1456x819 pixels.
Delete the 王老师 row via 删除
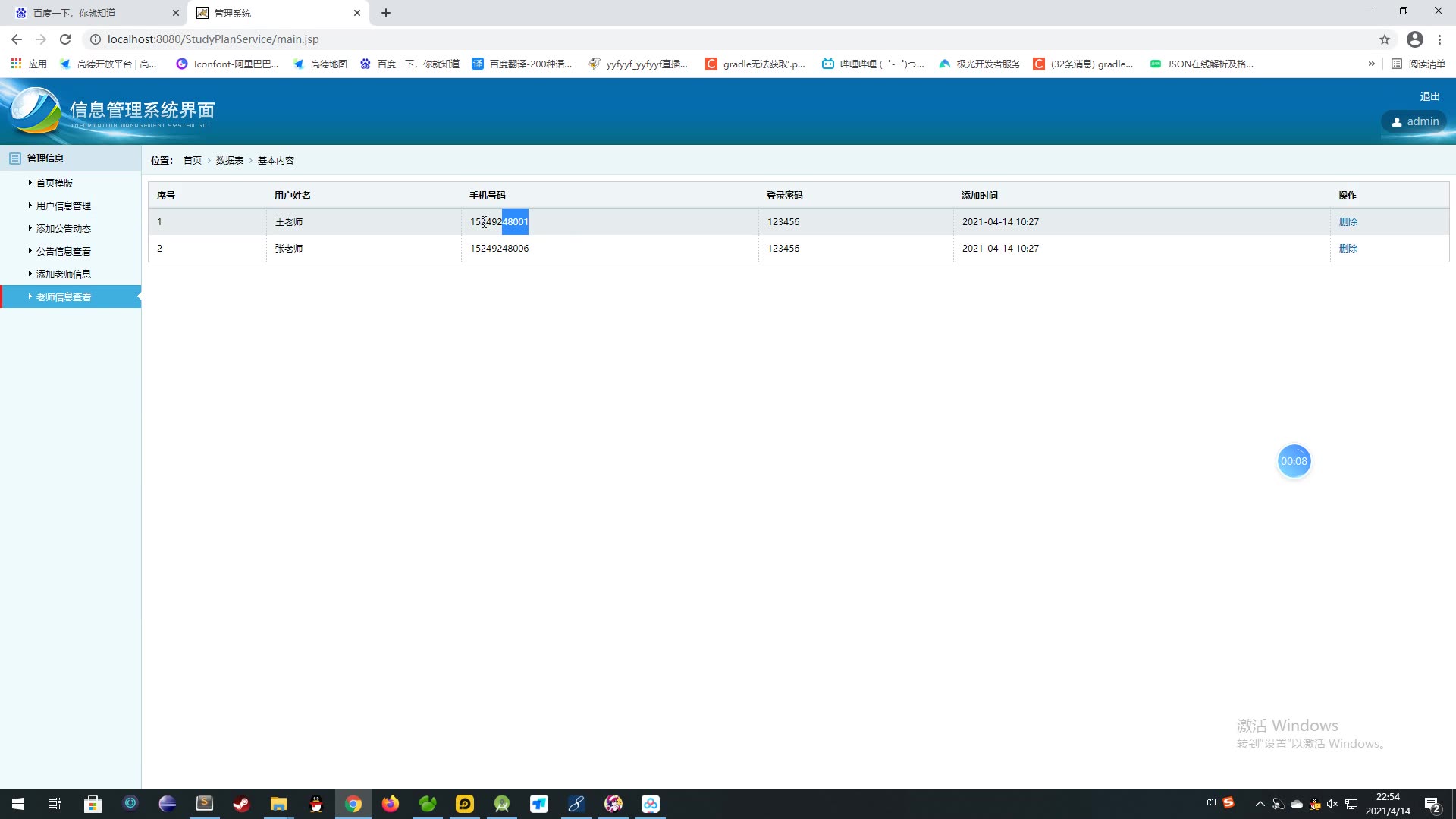1348,221
